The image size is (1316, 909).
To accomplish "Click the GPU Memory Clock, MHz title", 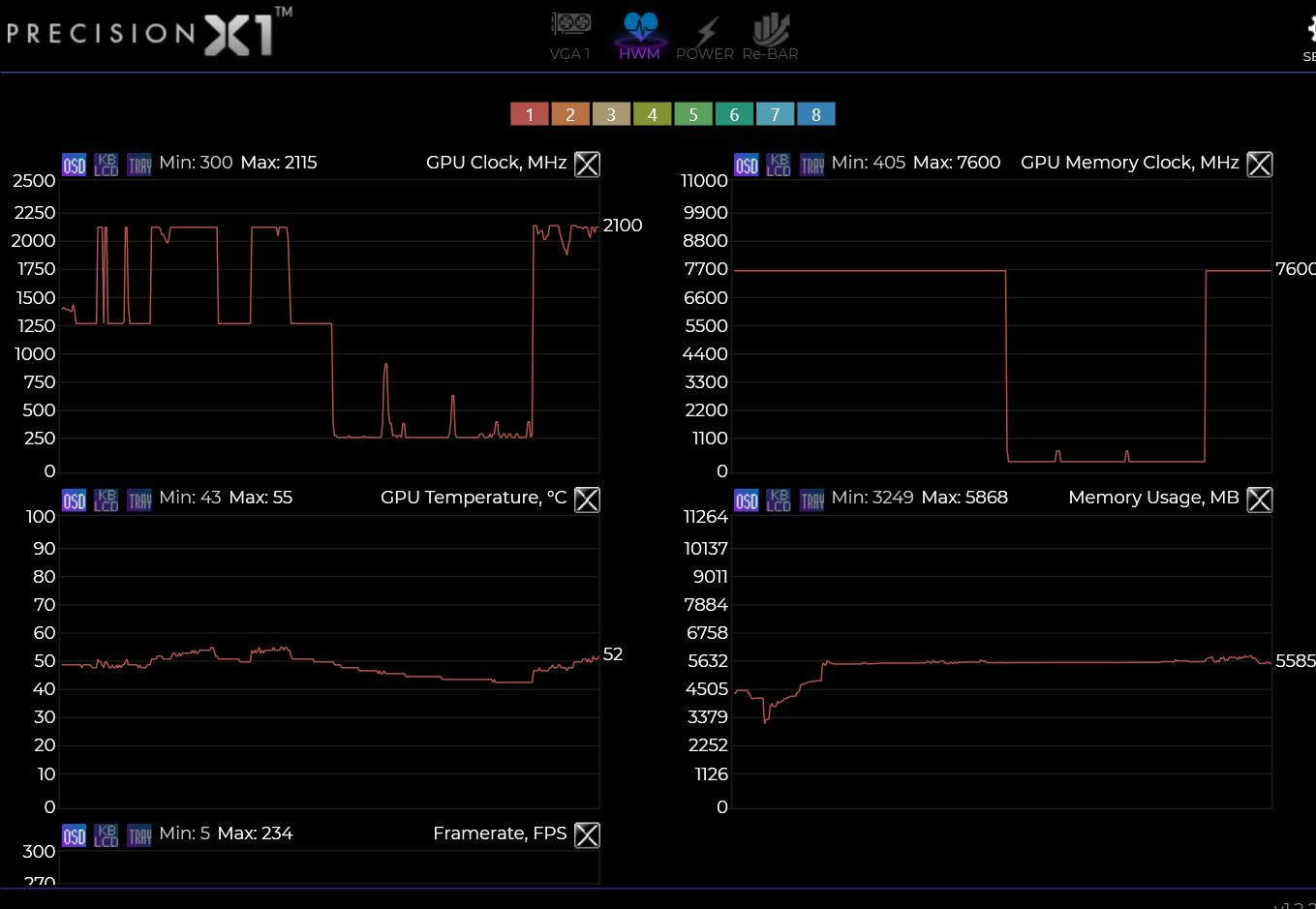I will [x=1130, y=163].
